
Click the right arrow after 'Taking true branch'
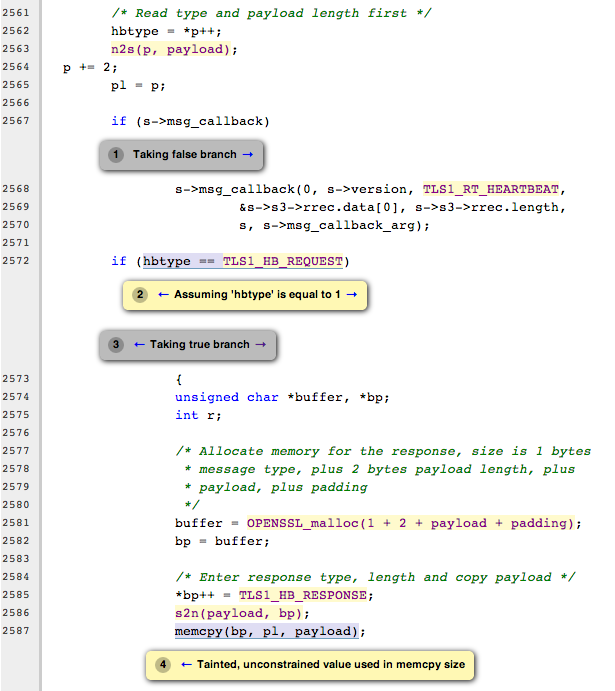[x=260, y=344]
